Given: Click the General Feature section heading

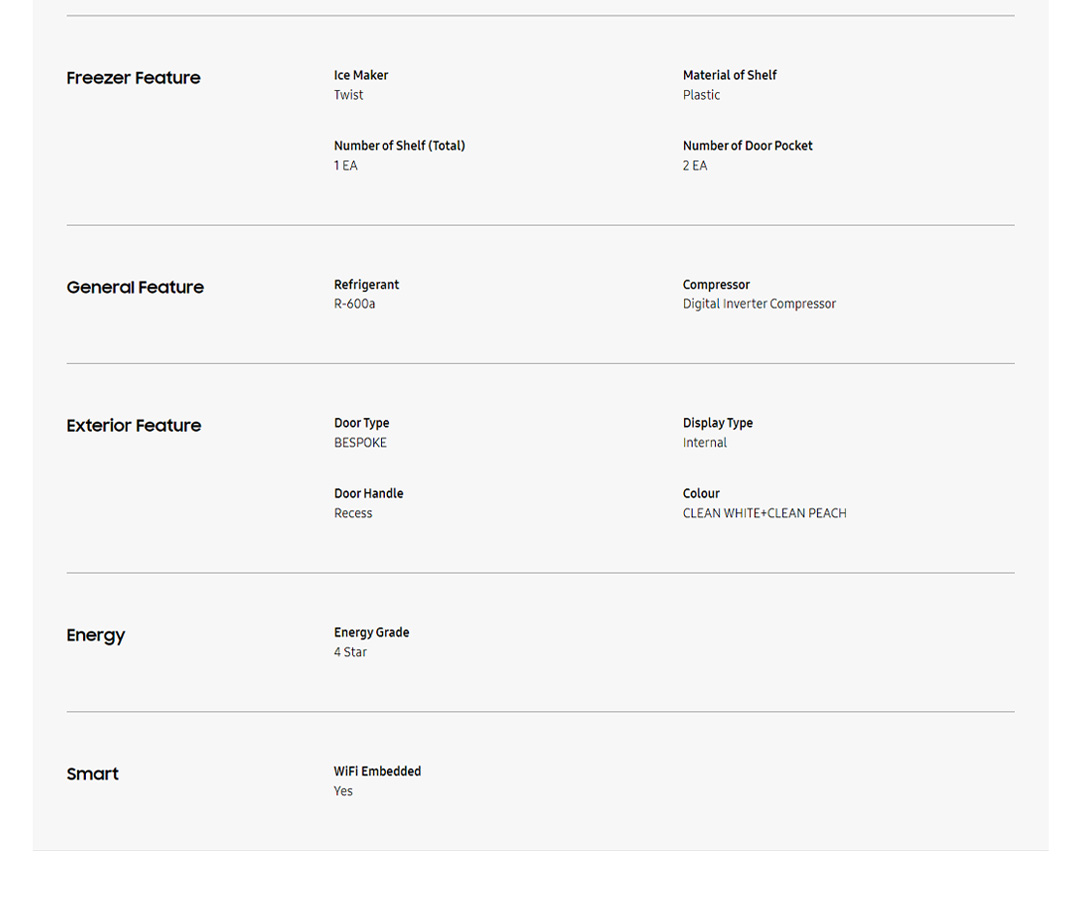Looking at the screenshot, I should tap(135, 288).
